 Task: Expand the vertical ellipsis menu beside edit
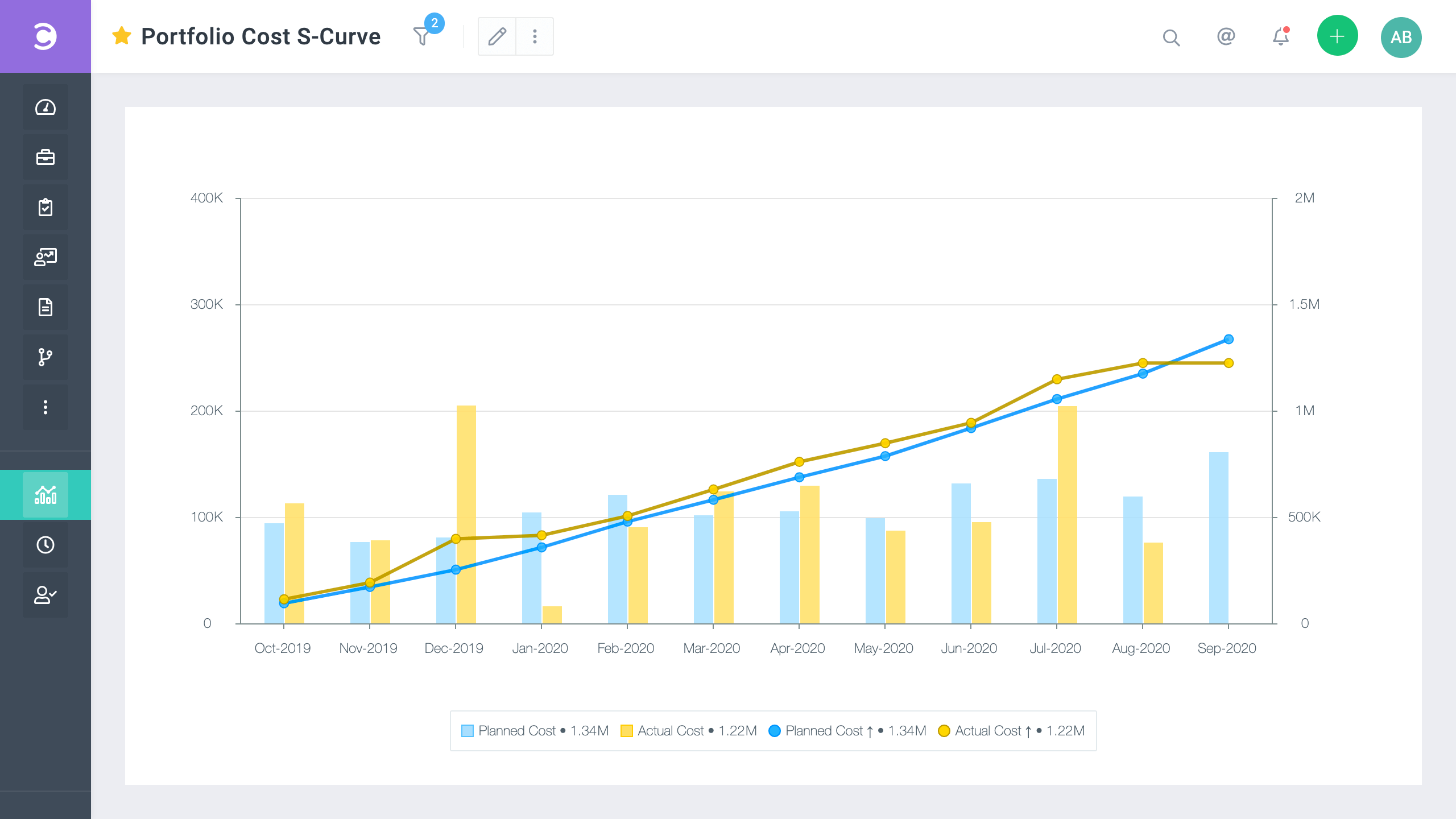click(x=535, y=36)
